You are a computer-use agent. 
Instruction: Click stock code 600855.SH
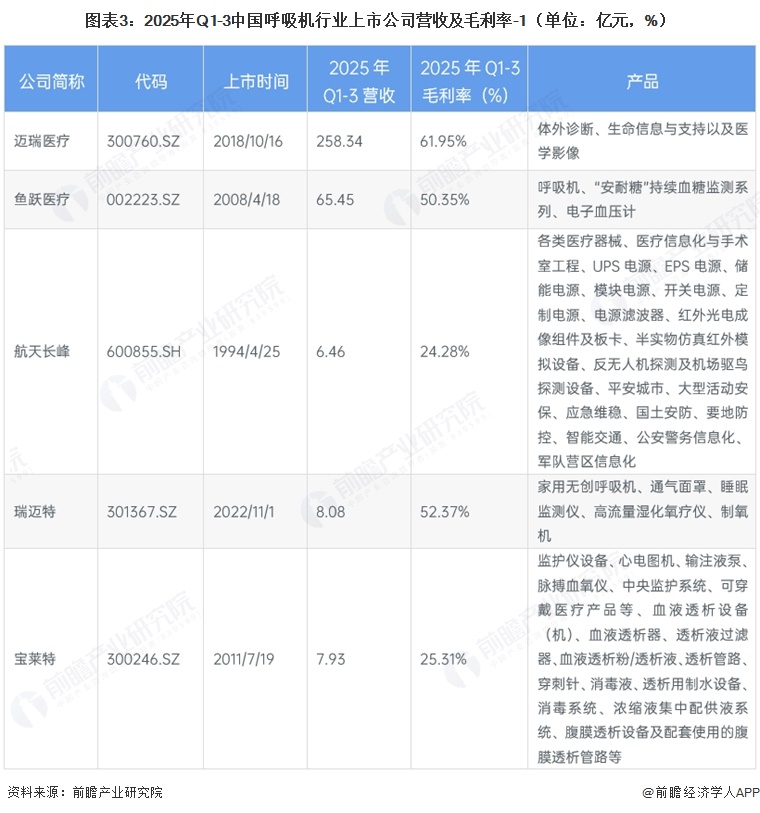pos(144,352)
